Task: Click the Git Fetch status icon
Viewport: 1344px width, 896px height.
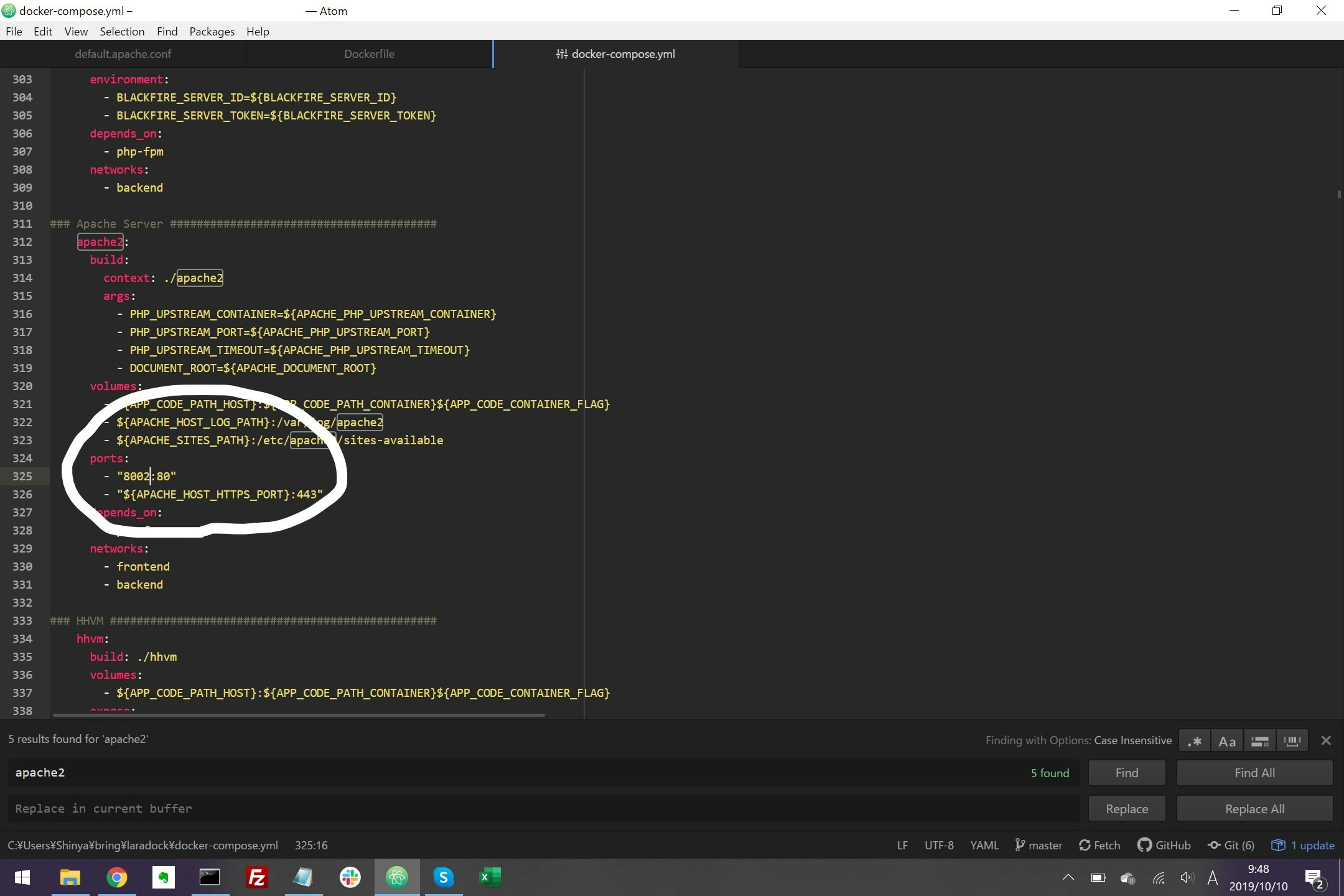Action: coord(1099,845)
